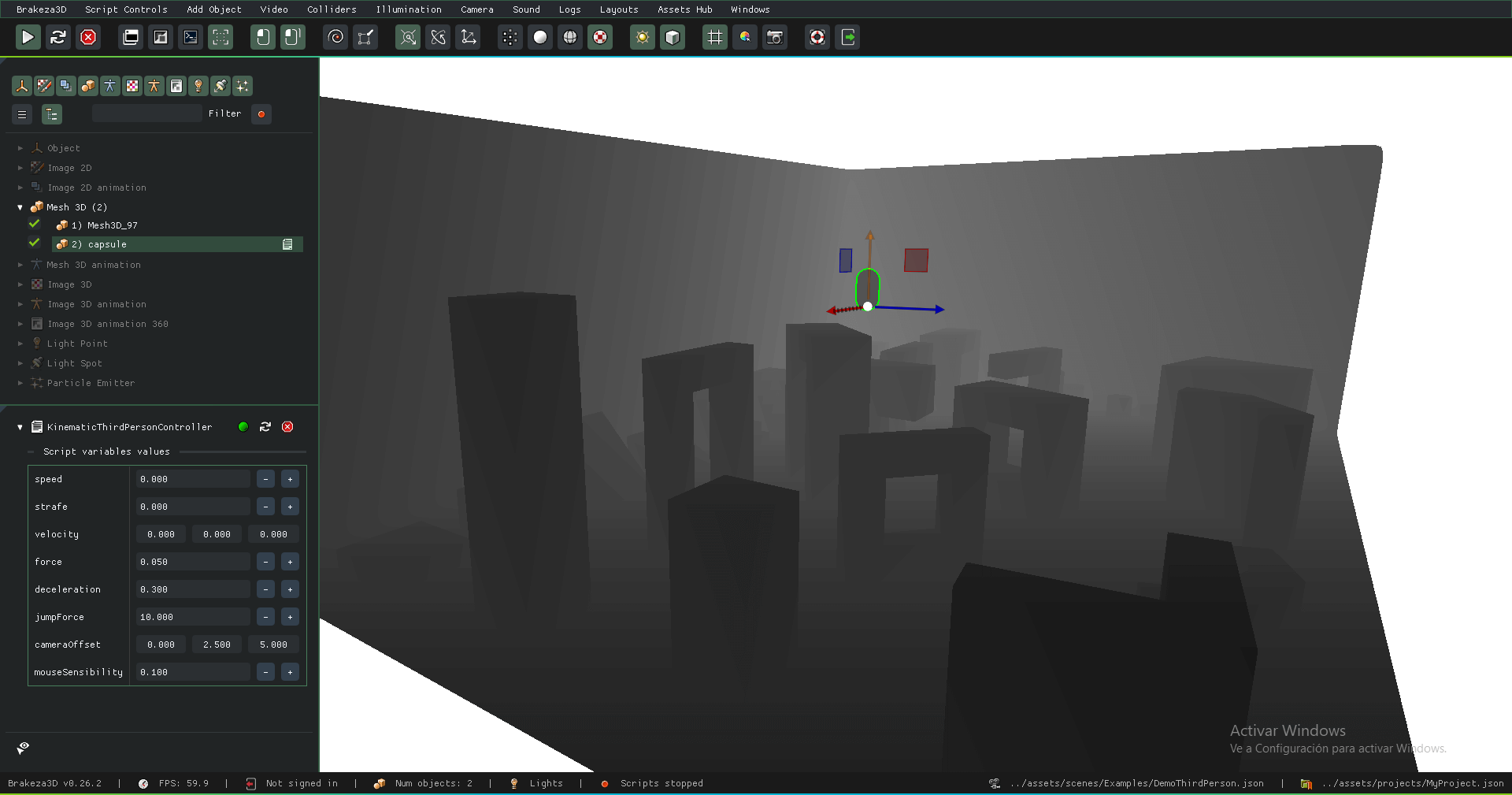Click the console terminal toolbar icon
Screen dimensions: 1512x795
(191, 37)
